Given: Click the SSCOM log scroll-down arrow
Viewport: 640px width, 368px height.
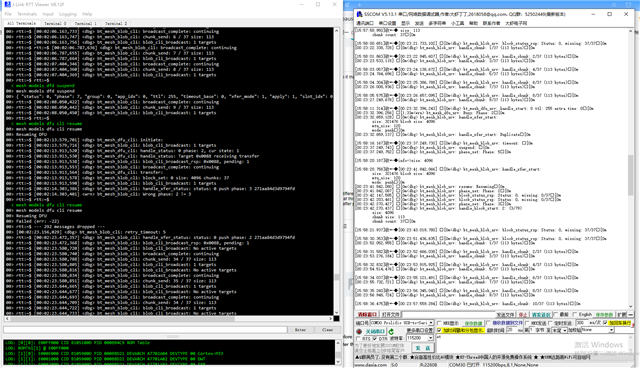Looking at the screenshot, I should [x=631, y=306].
